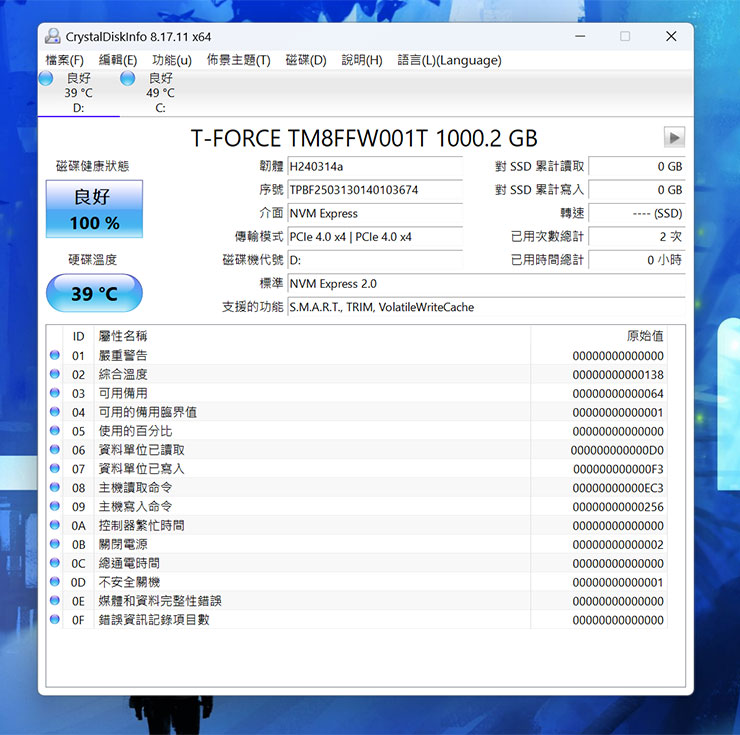Select the 02 綜合溫度 row
Screen dimensions: 740x735
[x=357, y=374]
